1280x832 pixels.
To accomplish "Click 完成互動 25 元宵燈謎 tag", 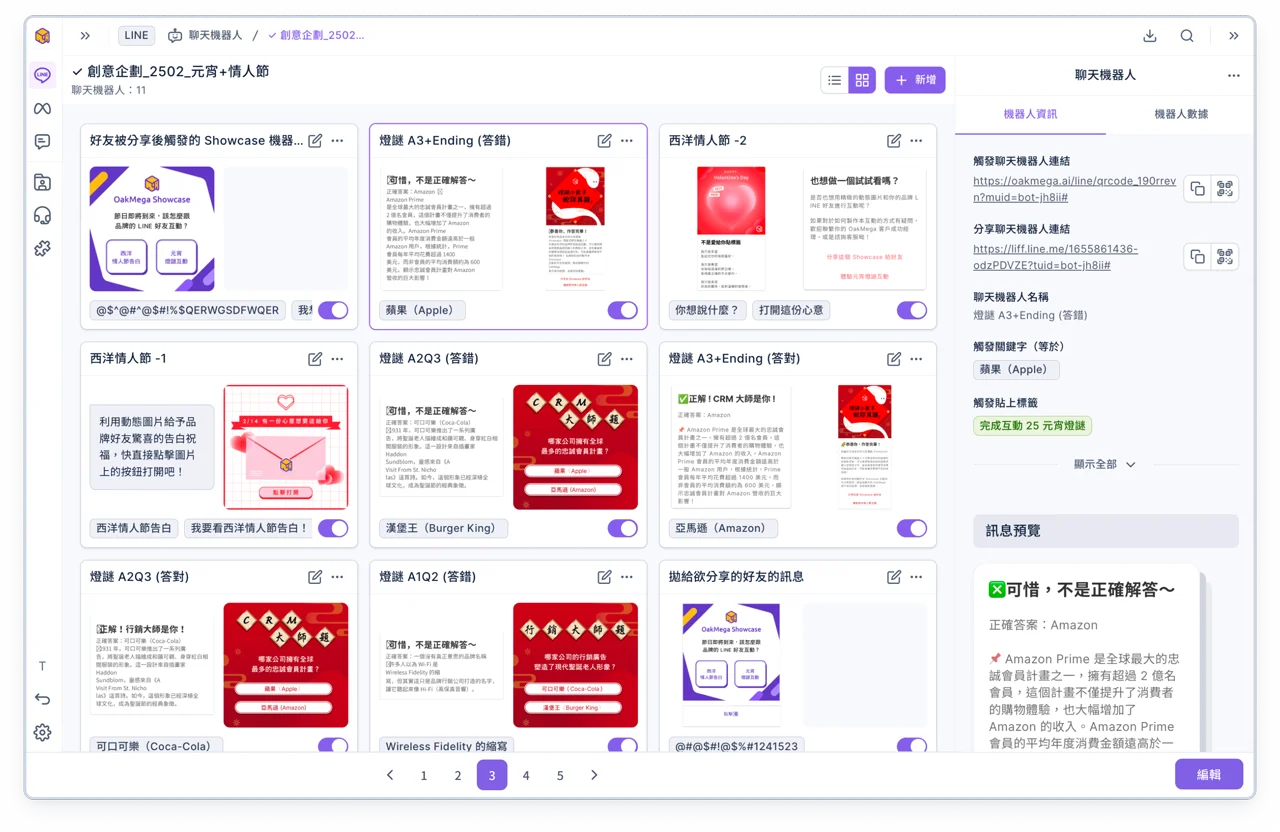I will [x=1033, y=425].
